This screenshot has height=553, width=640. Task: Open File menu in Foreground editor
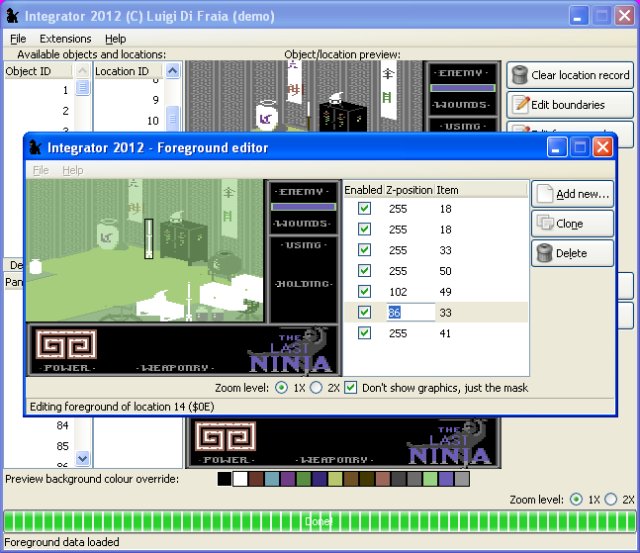pos(41,170)
